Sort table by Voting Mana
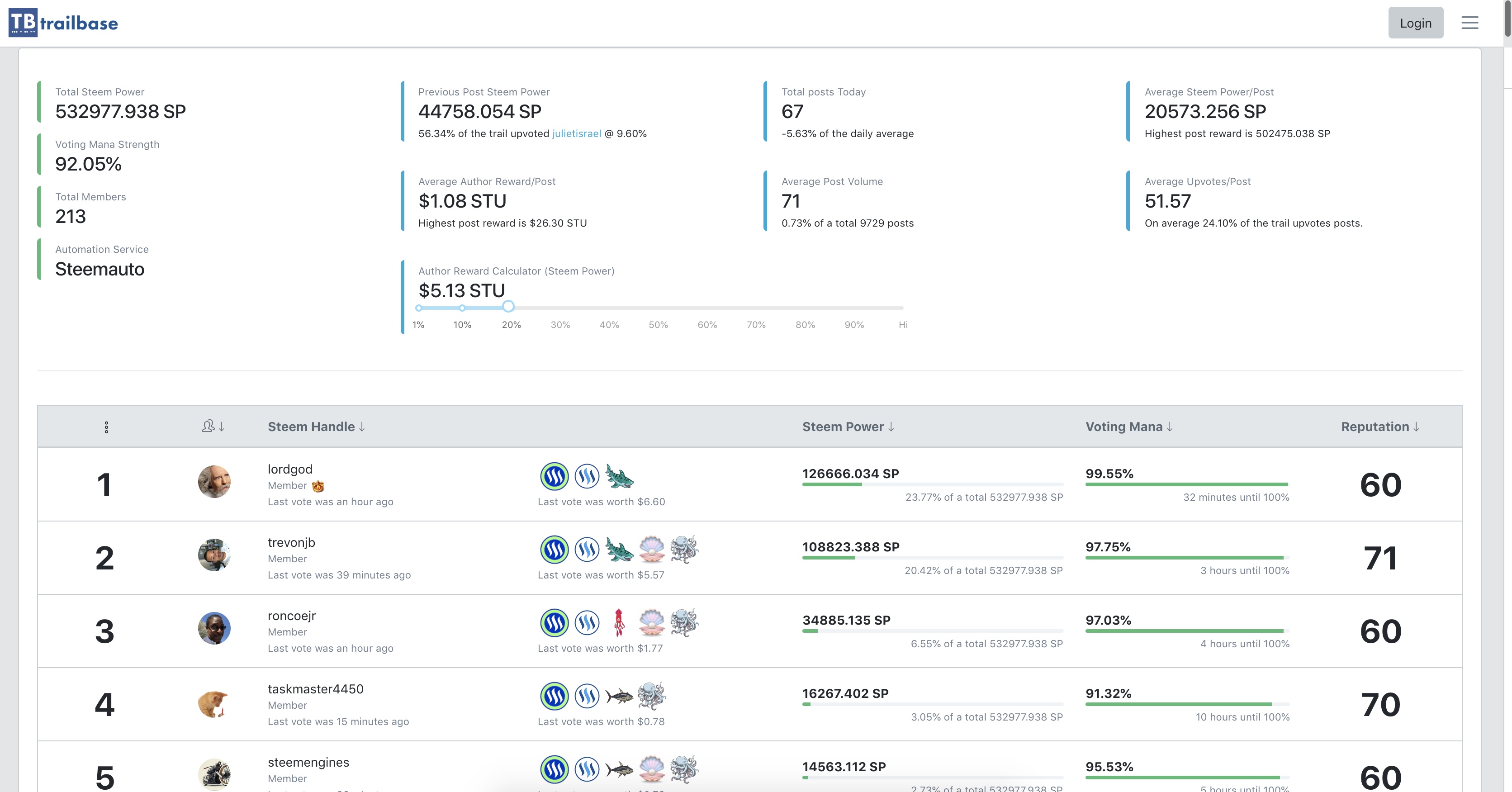1512x792 pixels. pyautogui.click(x=1129, y=427)
